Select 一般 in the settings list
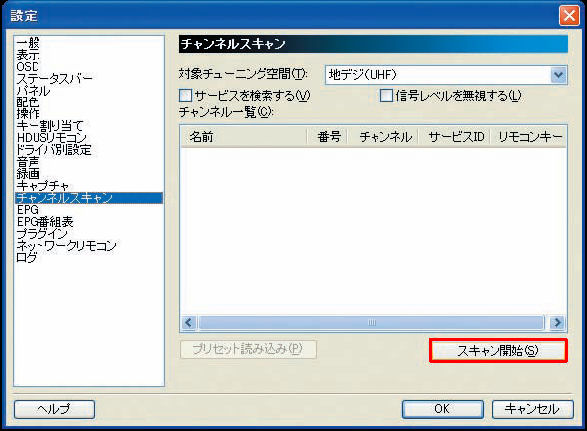Screen dimensions: 587x431 pos(28,43)
